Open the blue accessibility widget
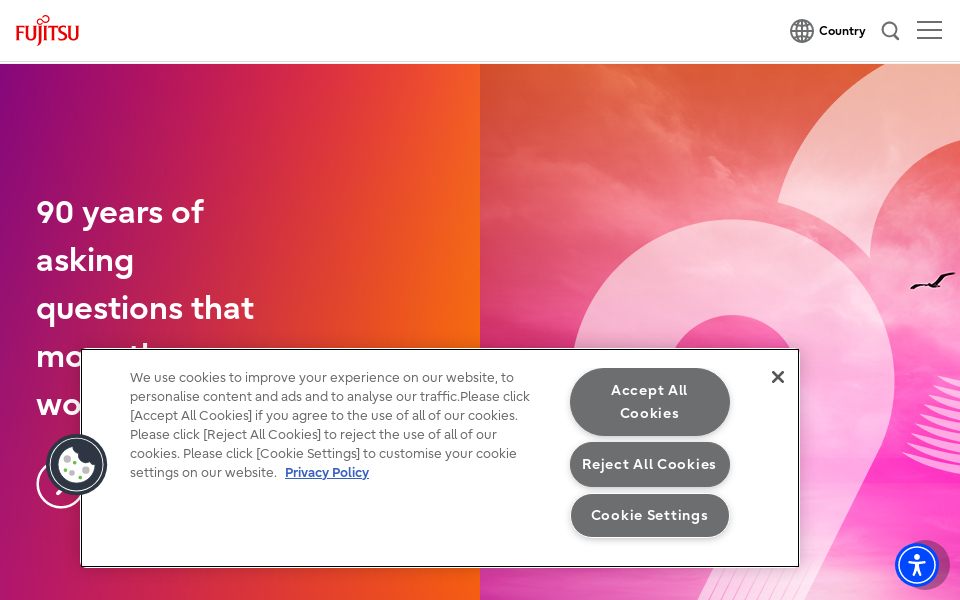Screen dimensions: 960x600 point(916,565)
